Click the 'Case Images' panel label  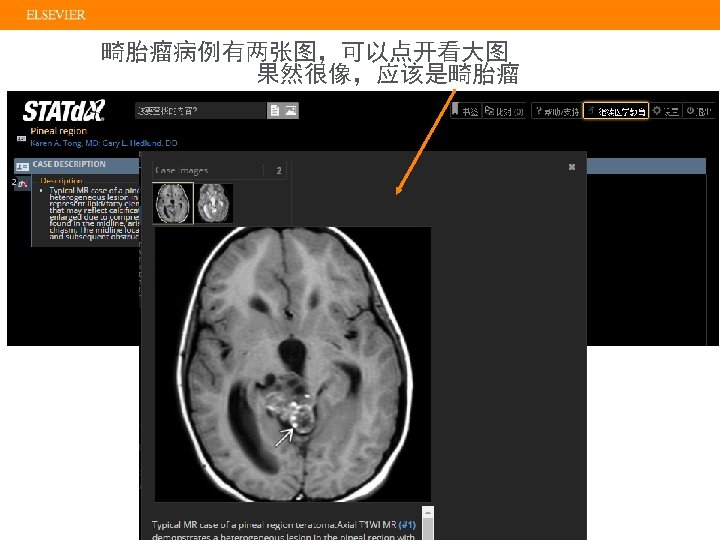pos(181,170)
